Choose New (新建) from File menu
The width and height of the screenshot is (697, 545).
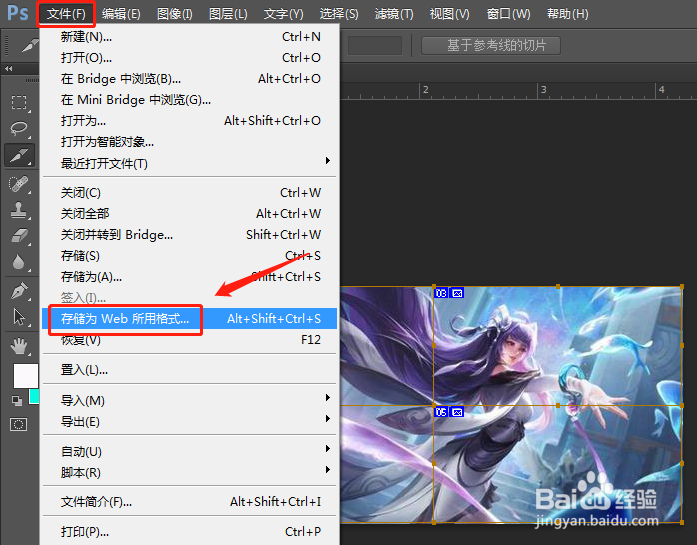[189, 36]
